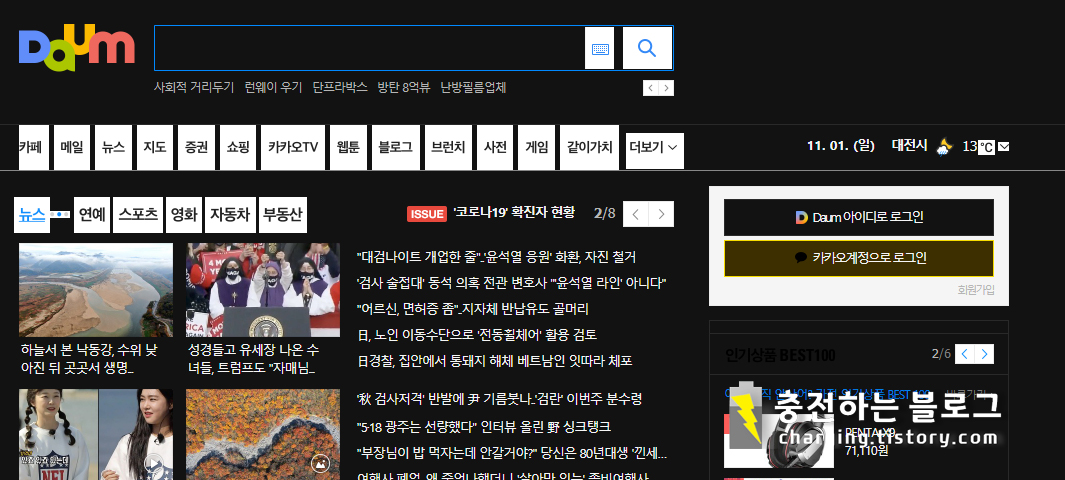Open '코로나19' 확진자 현황 issue link
Screen dimensions: 1065x480
pyautogui.click(x=514, y=213)
